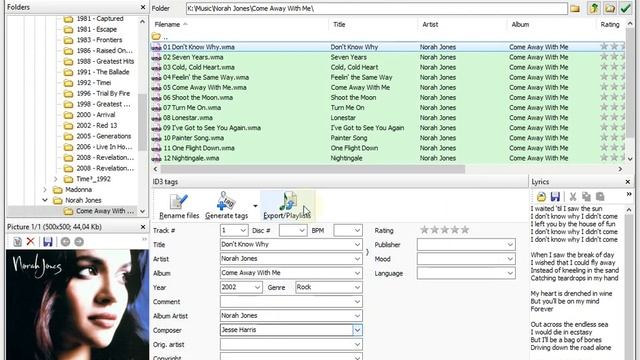640x360 pixels.
Task: Close the Picture panel
Action: pos(143,227)
